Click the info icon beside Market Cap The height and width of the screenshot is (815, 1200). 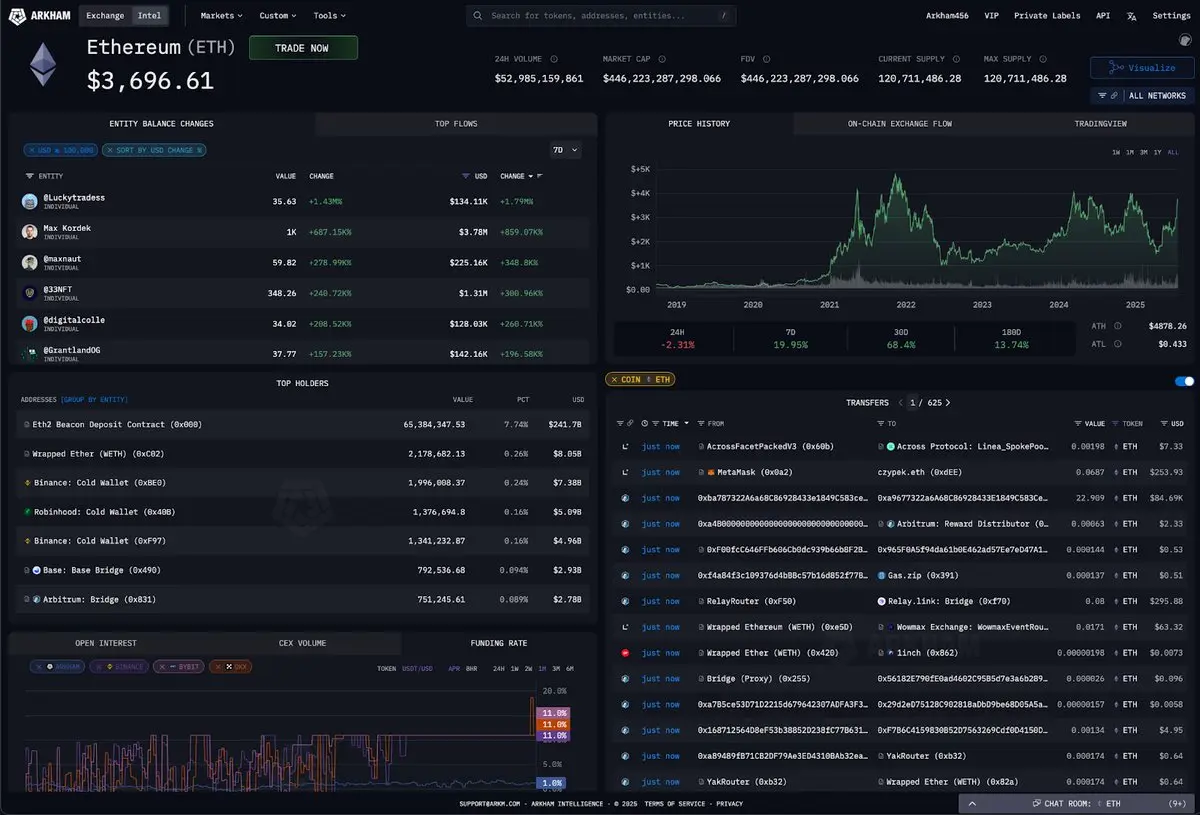662,59
